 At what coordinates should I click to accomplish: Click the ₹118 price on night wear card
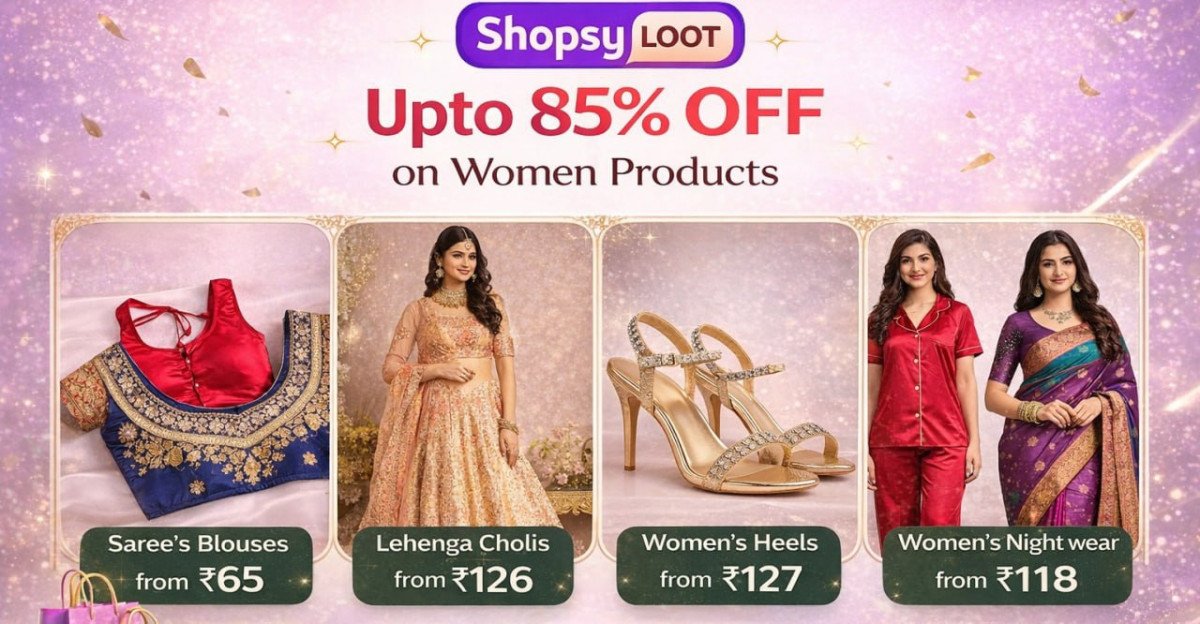click(x=1036, y=579)
